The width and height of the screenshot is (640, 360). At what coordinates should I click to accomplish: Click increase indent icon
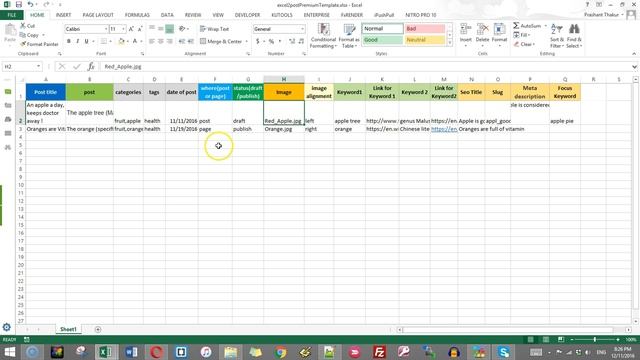pos(191,41)
